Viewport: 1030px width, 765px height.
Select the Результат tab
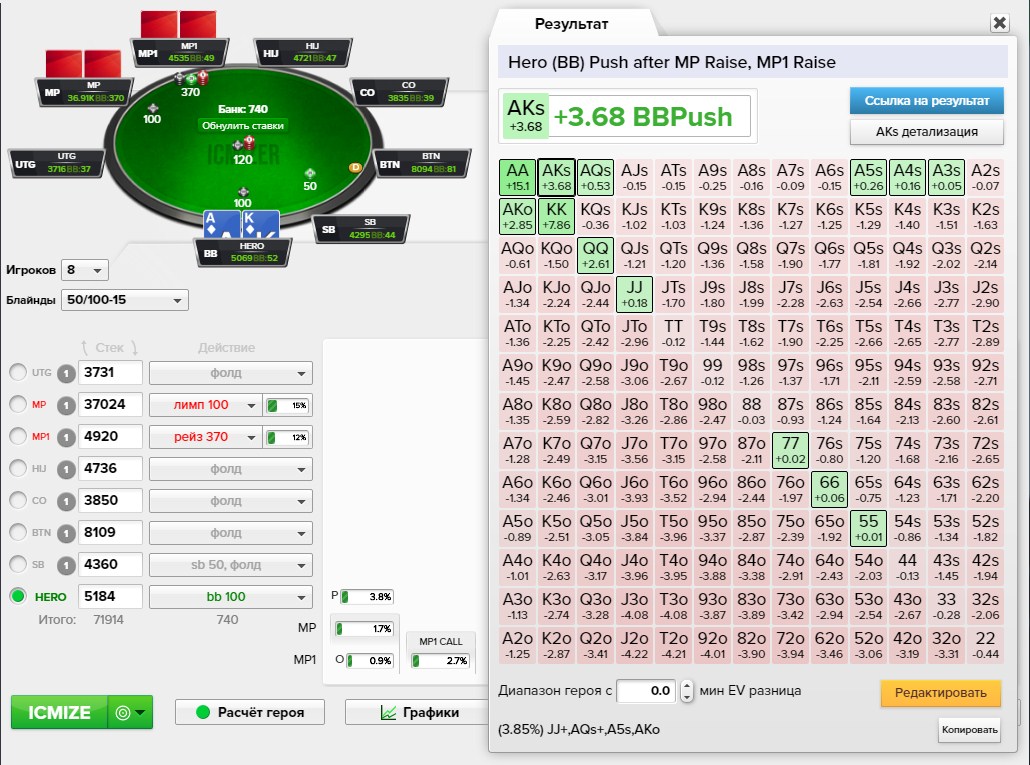[x=571, y=24]
